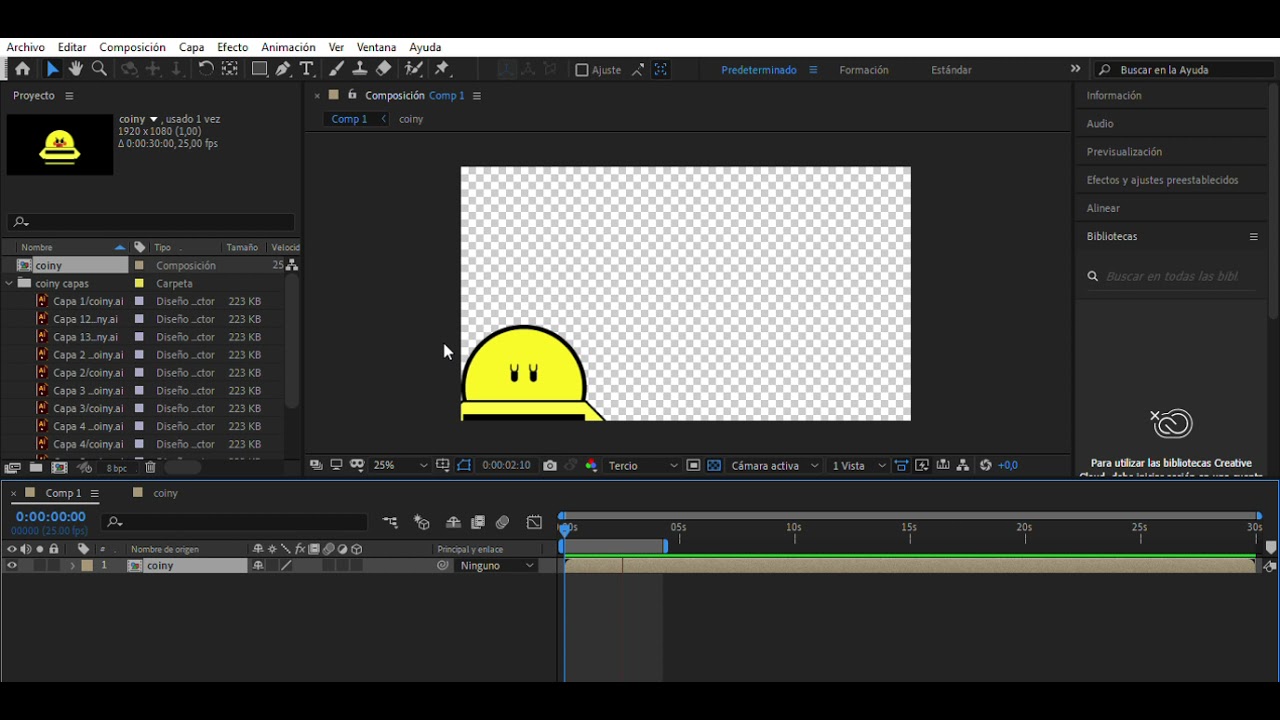Select the Puppet Pin tool
Screen dimensions: 1280x720
(x=442, y=69)
